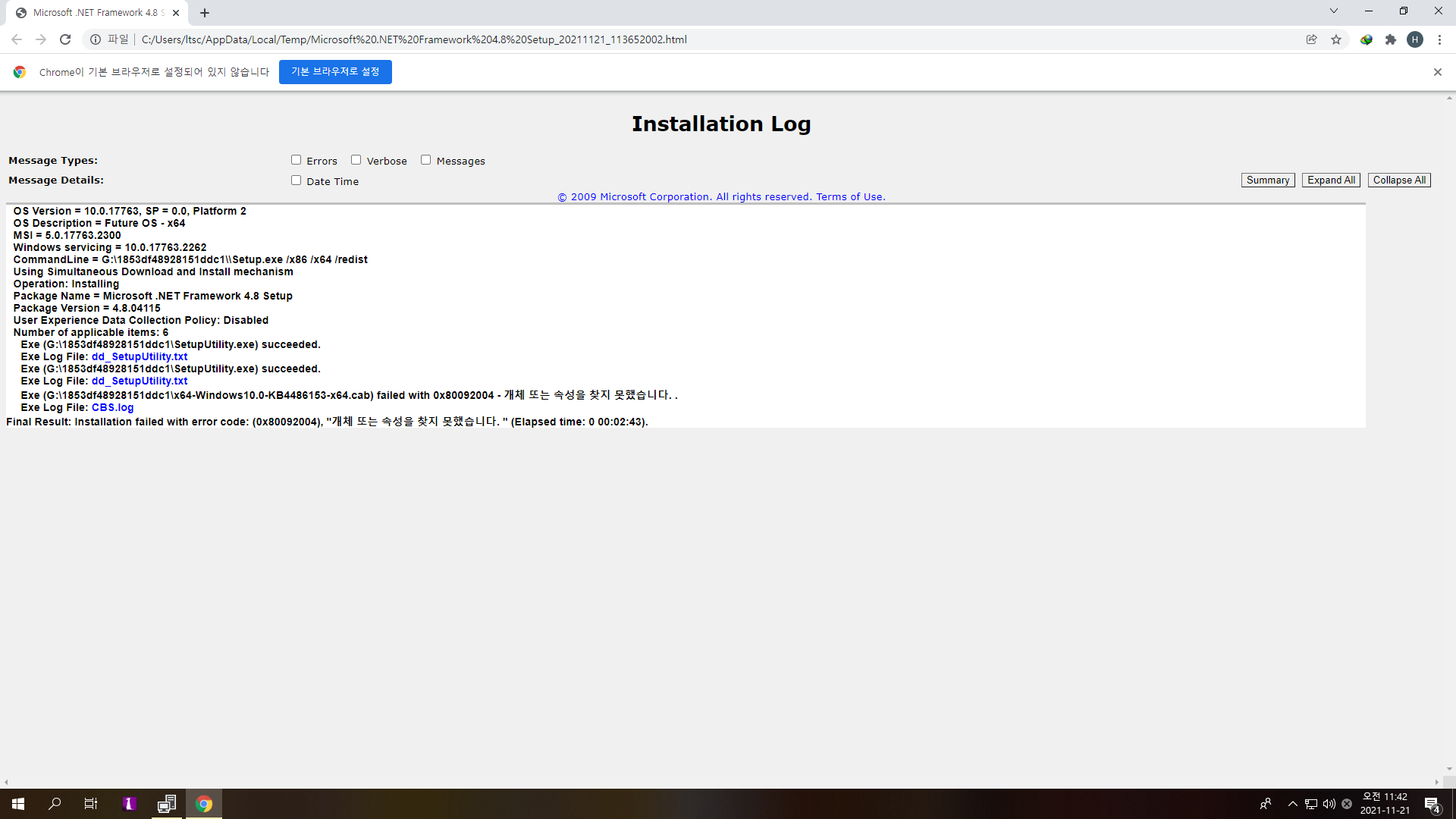Toggle the Date Time details checkbox
1456x819 pixels.
tap(297, 180)
